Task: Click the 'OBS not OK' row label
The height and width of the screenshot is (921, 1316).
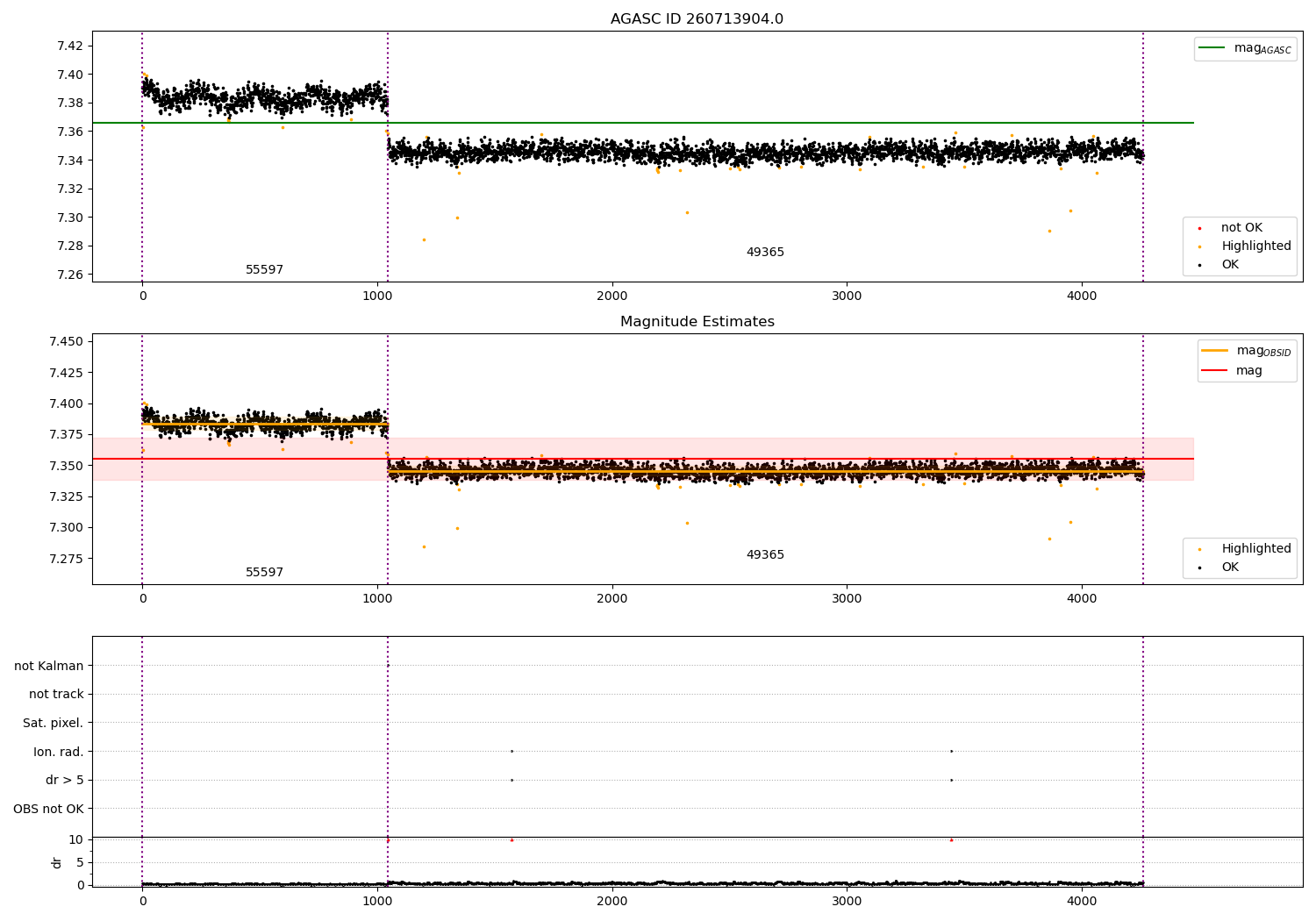Action: tap(48, 810)
